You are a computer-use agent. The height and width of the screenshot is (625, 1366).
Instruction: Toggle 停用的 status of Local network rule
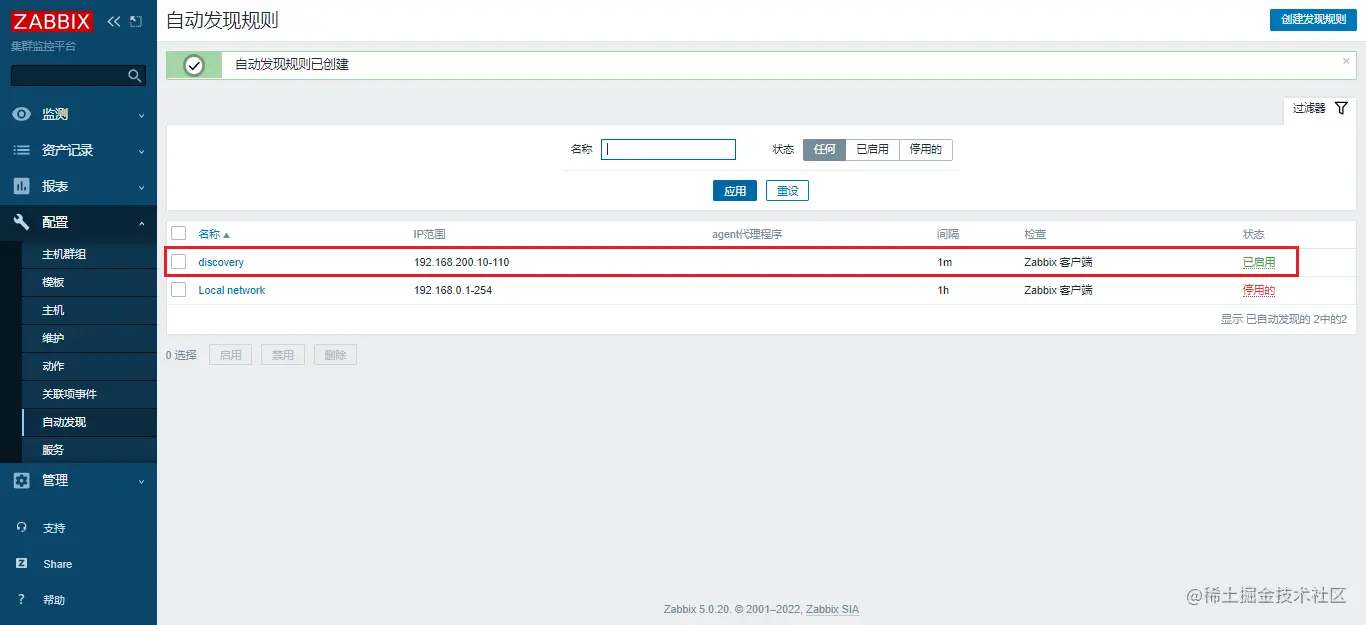coord(1259,290)
